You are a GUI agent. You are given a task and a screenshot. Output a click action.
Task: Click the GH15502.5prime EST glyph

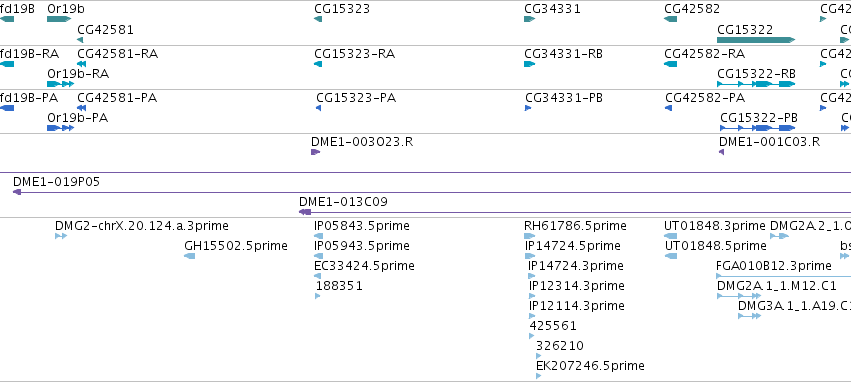tap(189, 256)
